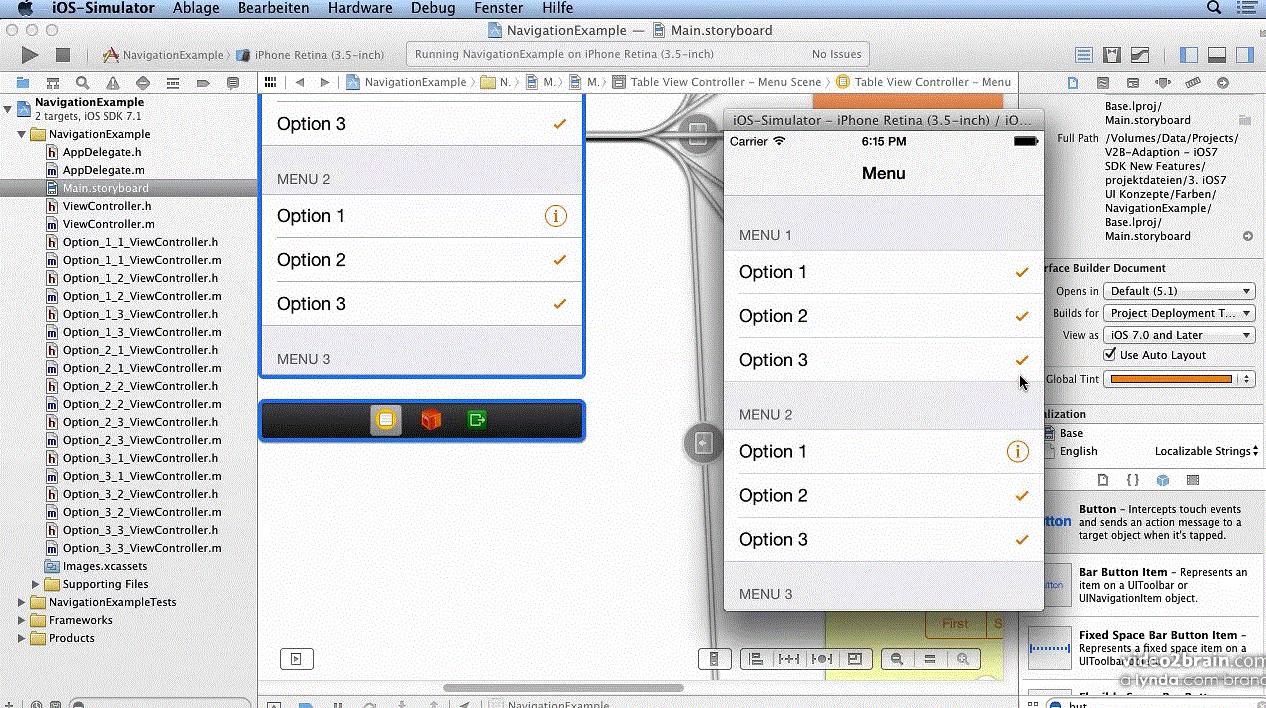
Task: Show the Code Snippet library braces tab
Action: 1133,480
